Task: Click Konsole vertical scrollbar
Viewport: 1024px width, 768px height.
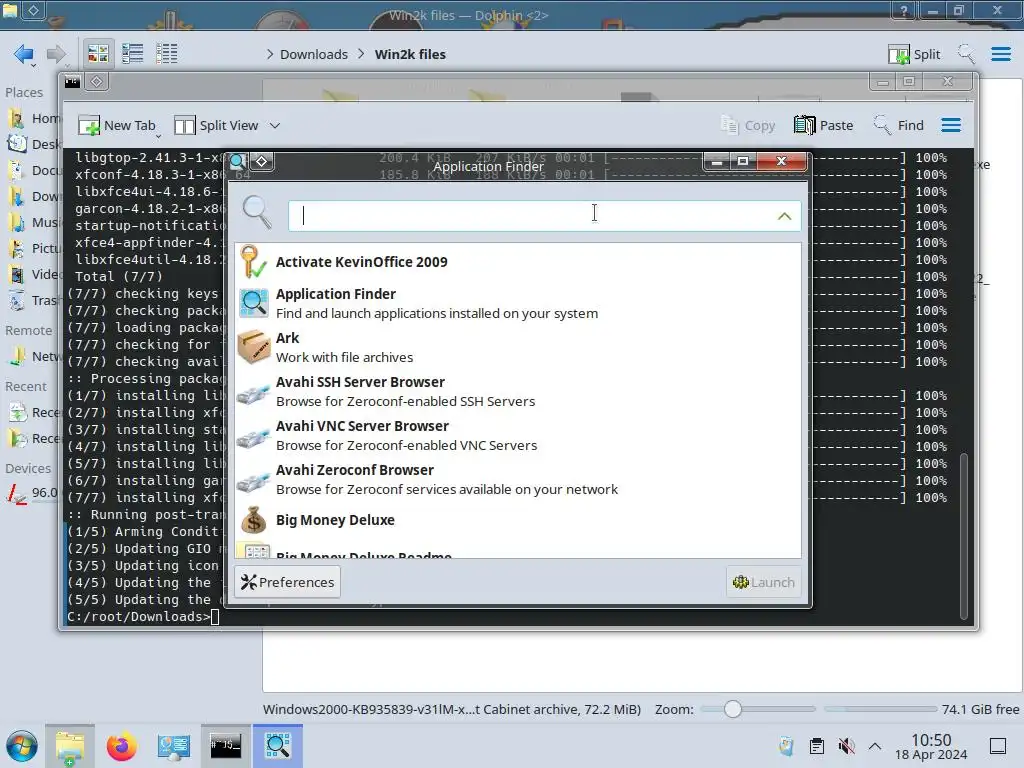Action: [964, 536]
